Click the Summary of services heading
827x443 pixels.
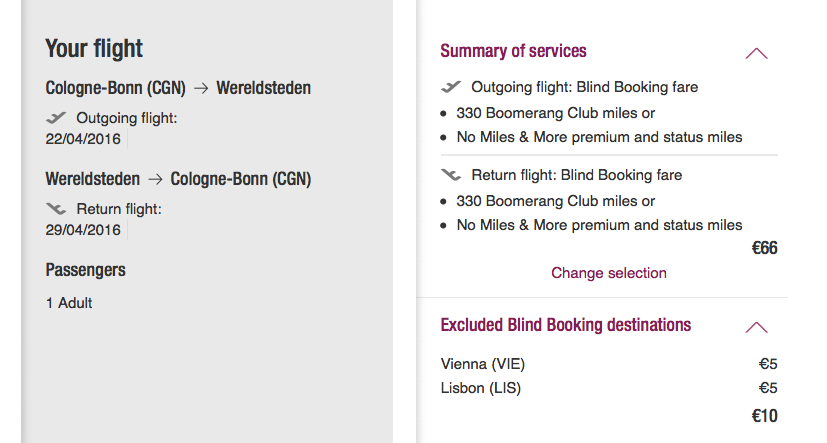513,51
